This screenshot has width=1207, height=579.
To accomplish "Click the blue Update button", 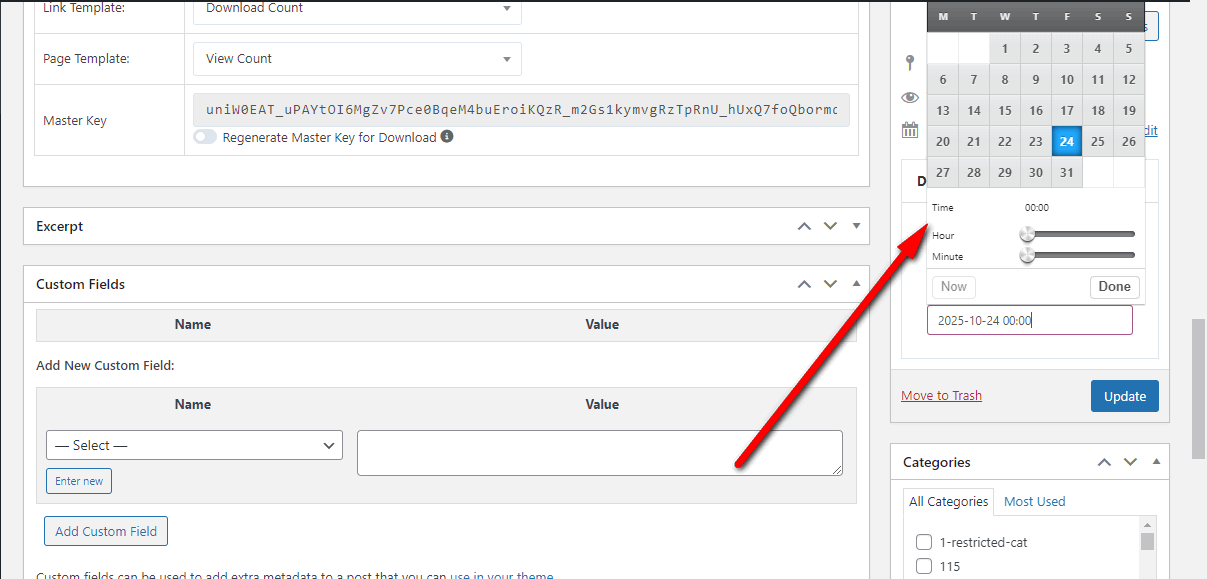I will pos(1125,396).
